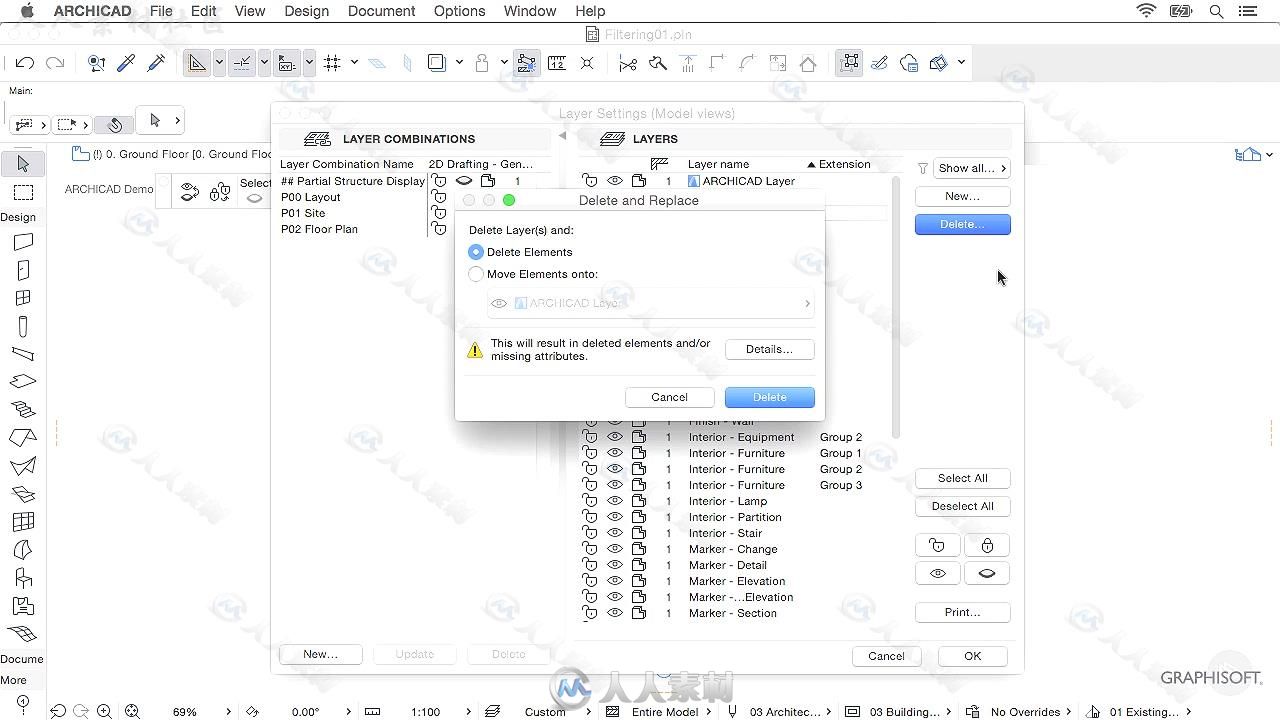Select the Object chair tool in the toolbox

tap(24, 577)
